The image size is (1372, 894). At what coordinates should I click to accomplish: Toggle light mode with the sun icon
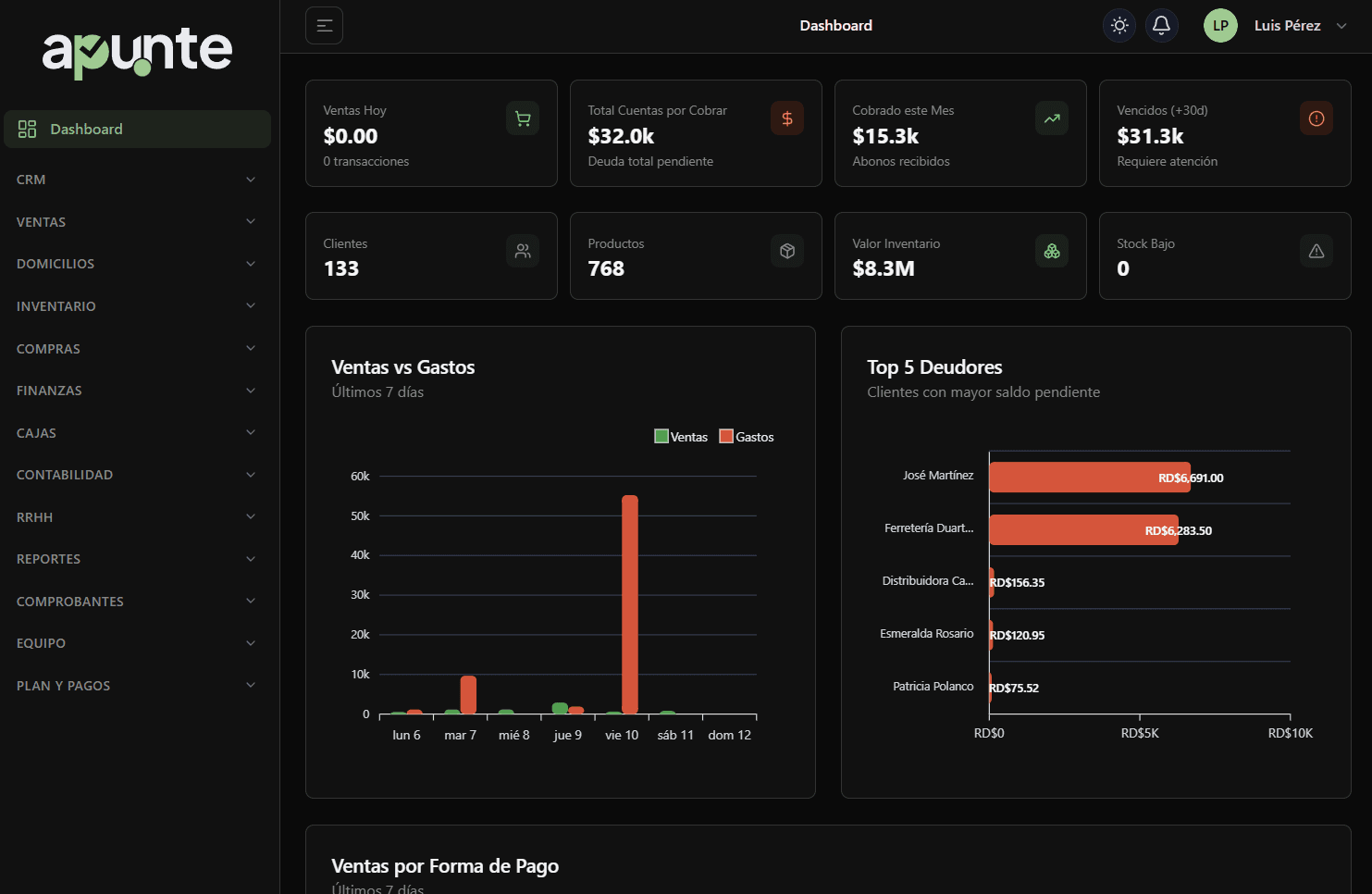click(x=1119, y=25)
